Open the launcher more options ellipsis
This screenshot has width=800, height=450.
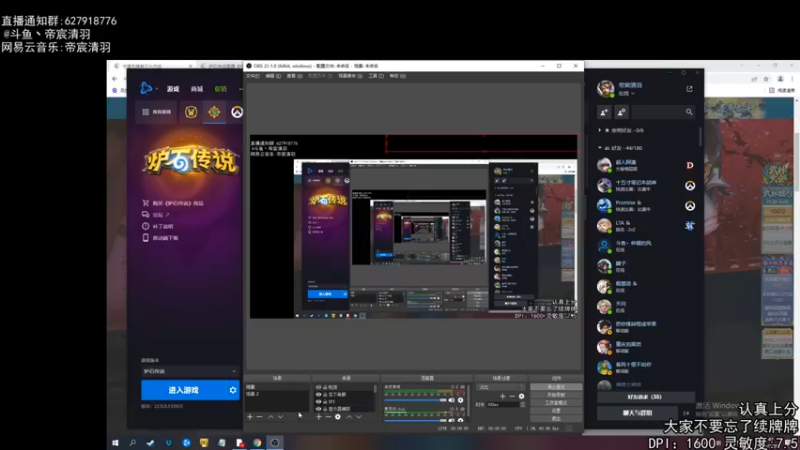(241, 89)
